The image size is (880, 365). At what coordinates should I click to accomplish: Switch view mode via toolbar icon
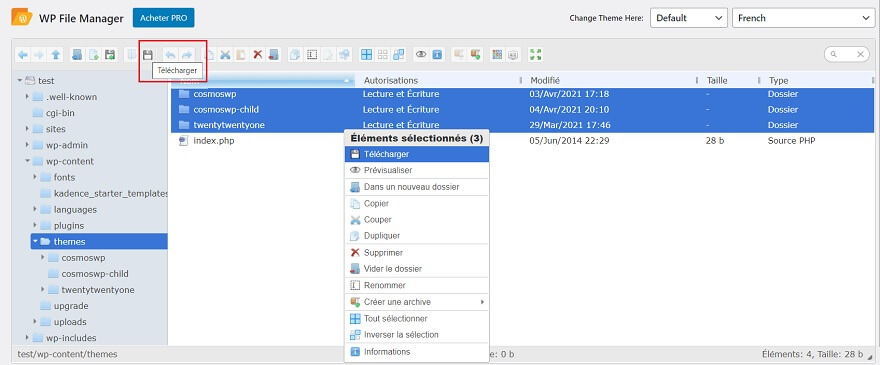pyautogui.click(x=497, y=54)
